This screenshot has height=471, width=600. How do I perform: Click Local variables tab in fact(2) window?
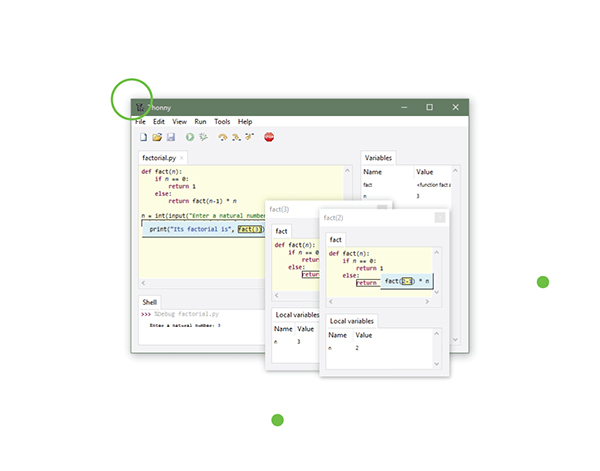pyautogui.click(x=352, y=321)
